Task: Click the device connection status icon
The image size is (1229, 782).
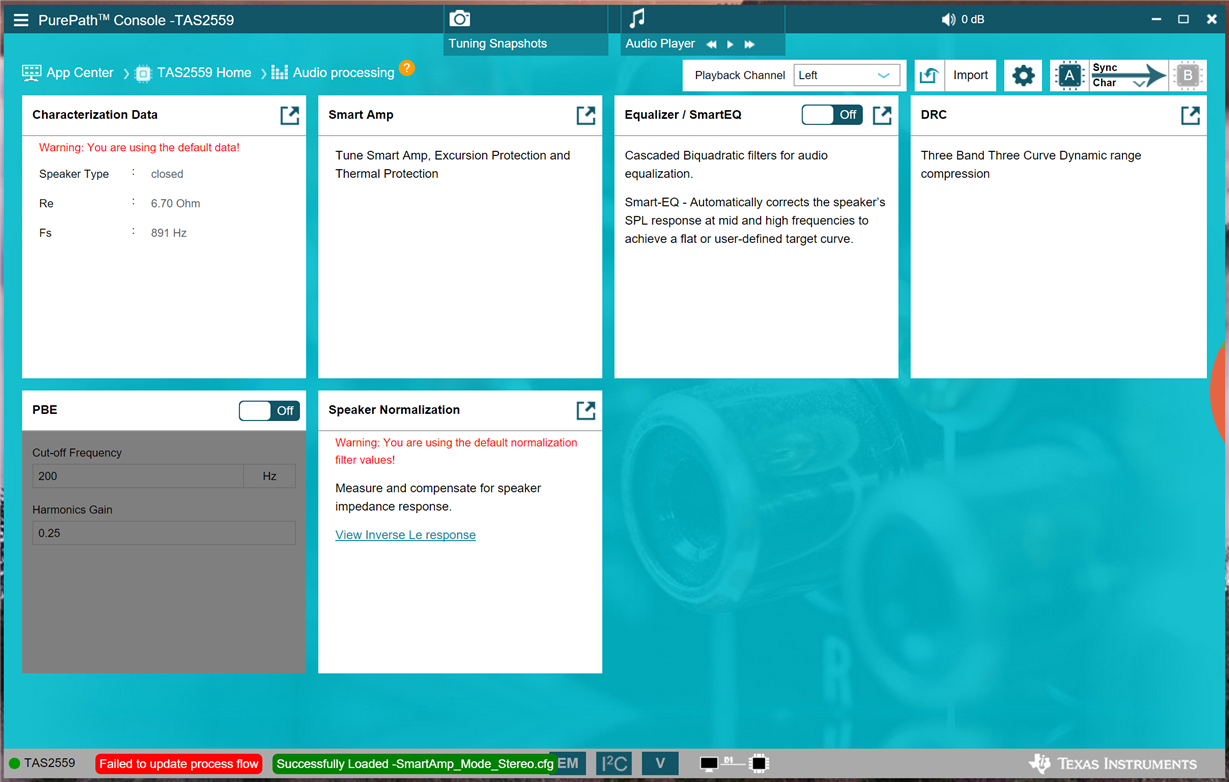Action: point(734,764)
